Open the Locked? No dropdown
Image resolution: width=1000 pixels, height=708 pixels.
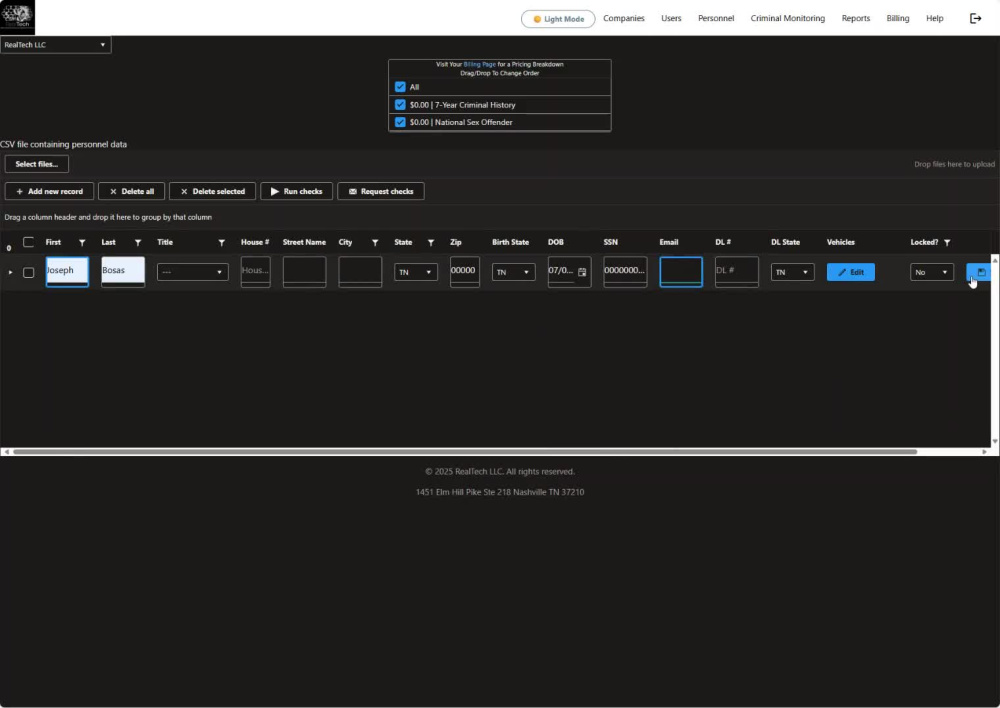coord(932,272)
